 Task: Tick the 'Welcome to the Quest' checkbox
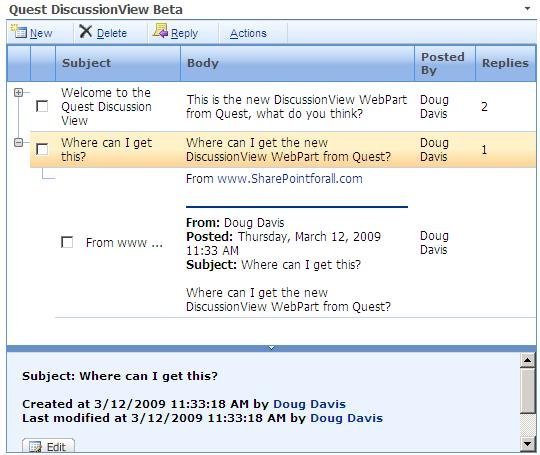[42, 106]
